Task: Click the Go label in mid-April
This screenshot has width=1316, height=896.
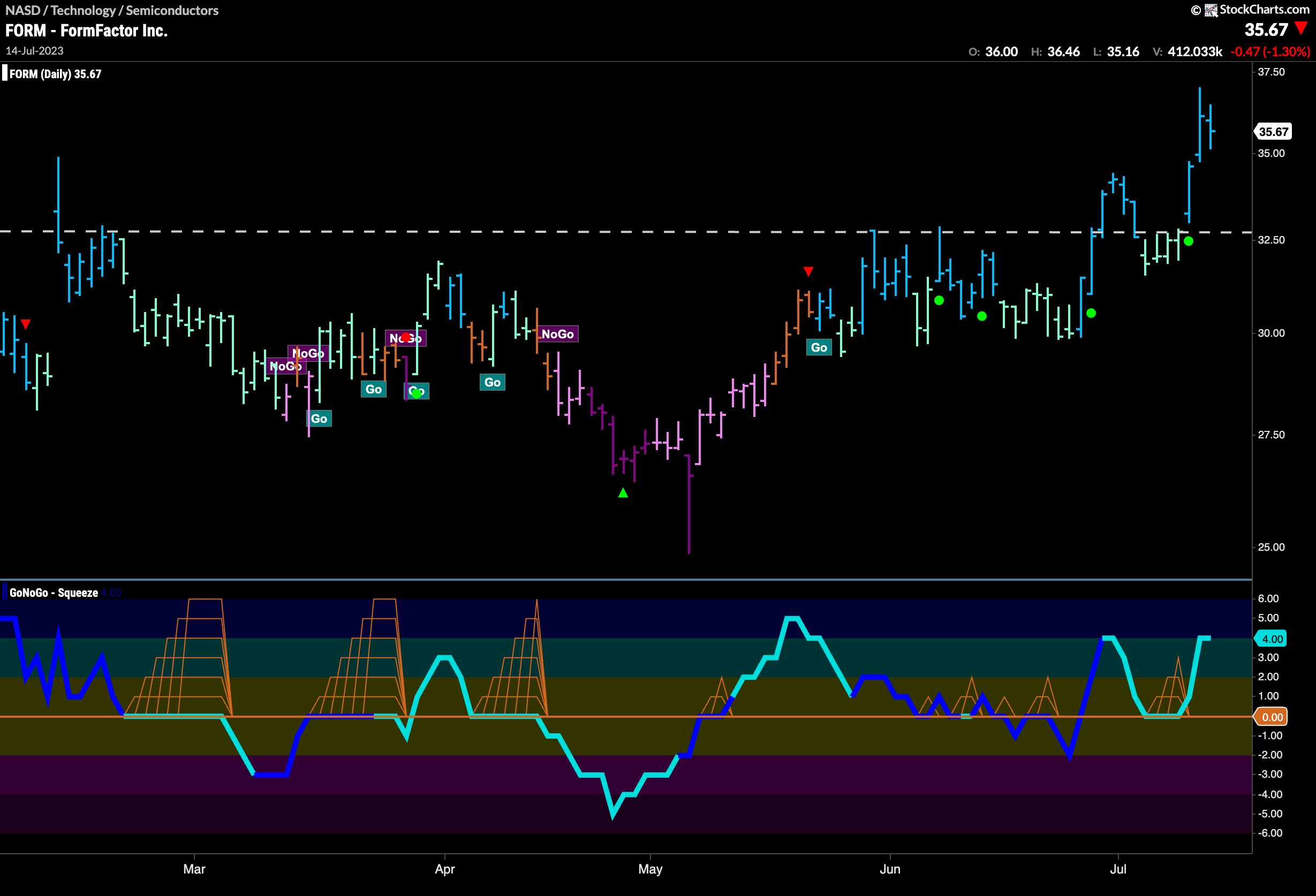Action: tap(493, 383)
